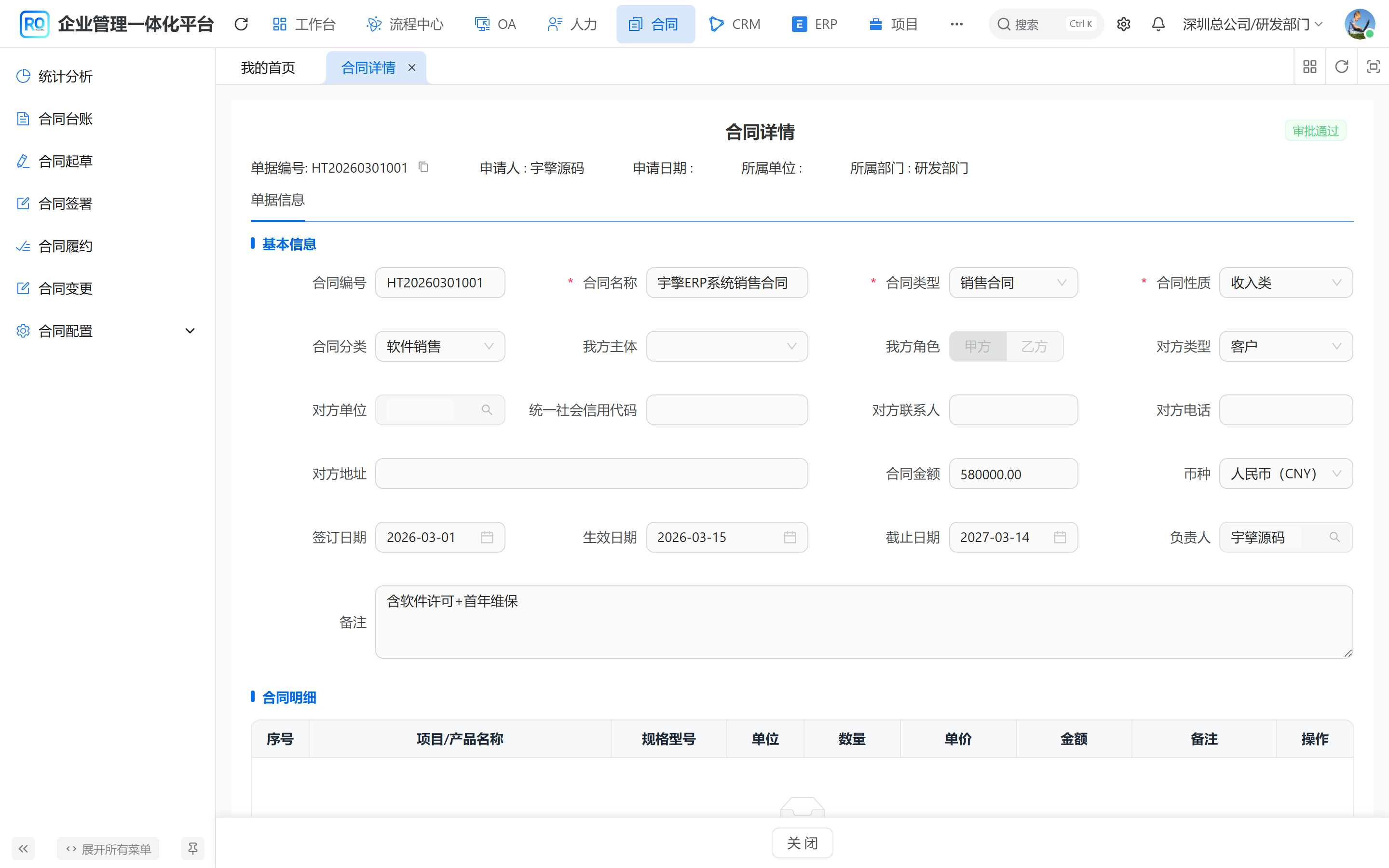Viewport: 1389px width, 868px height.
Task: Open the 工作台 workbench menu
Action: 304,24
